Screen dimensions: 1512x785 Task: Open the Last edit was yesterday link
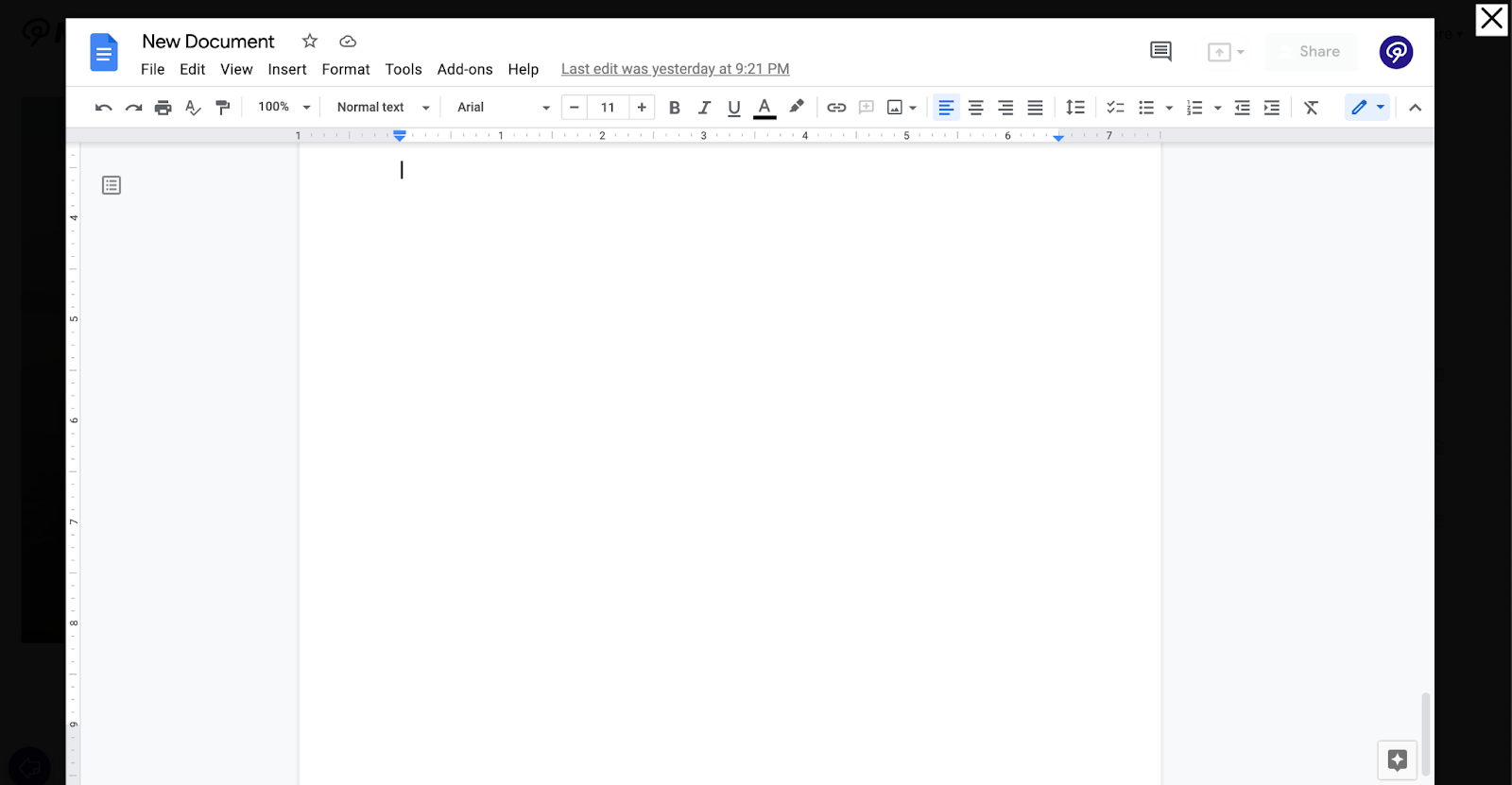(675, 69)
